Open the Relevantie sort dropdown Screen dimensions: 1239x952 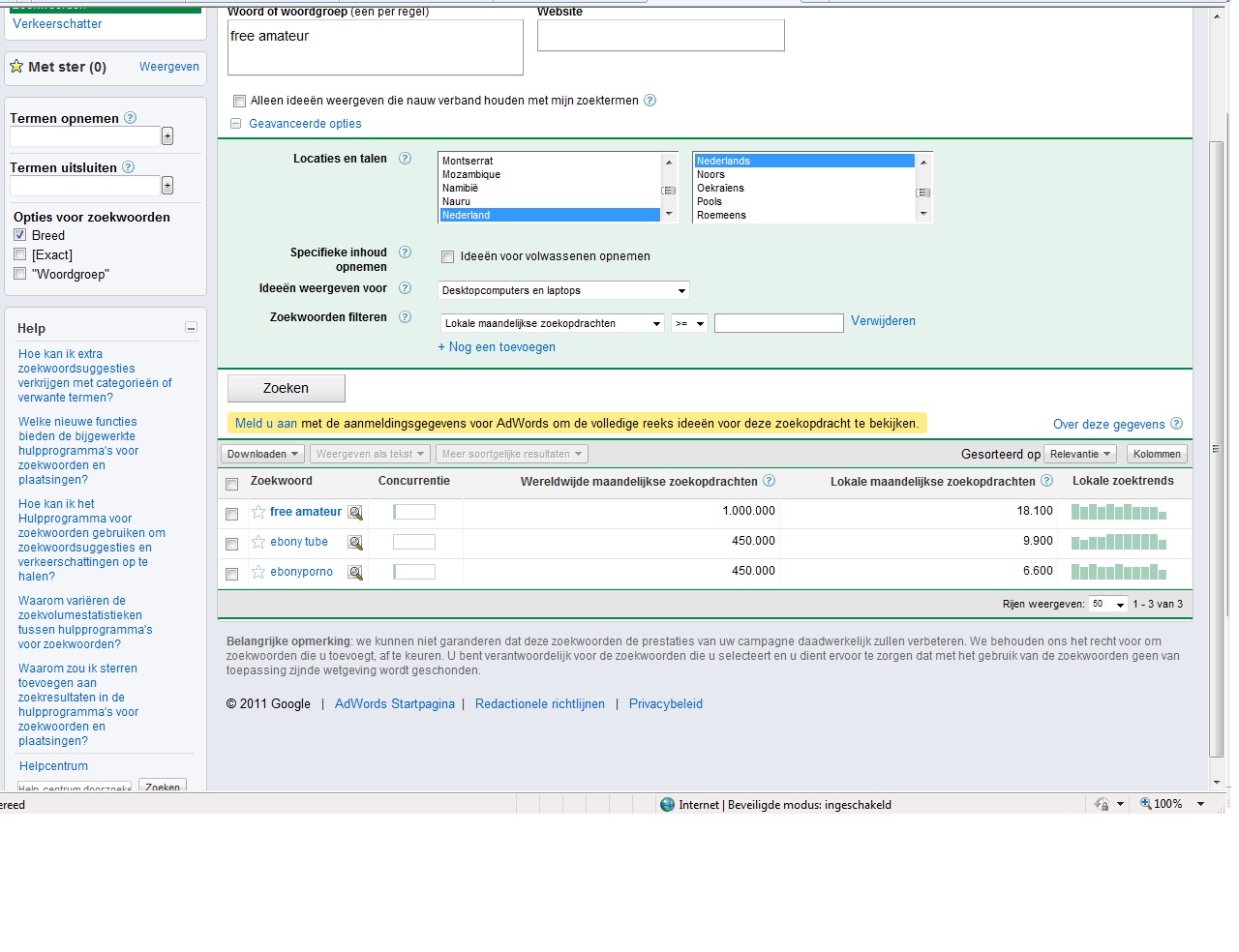[x=1080, y=454]
